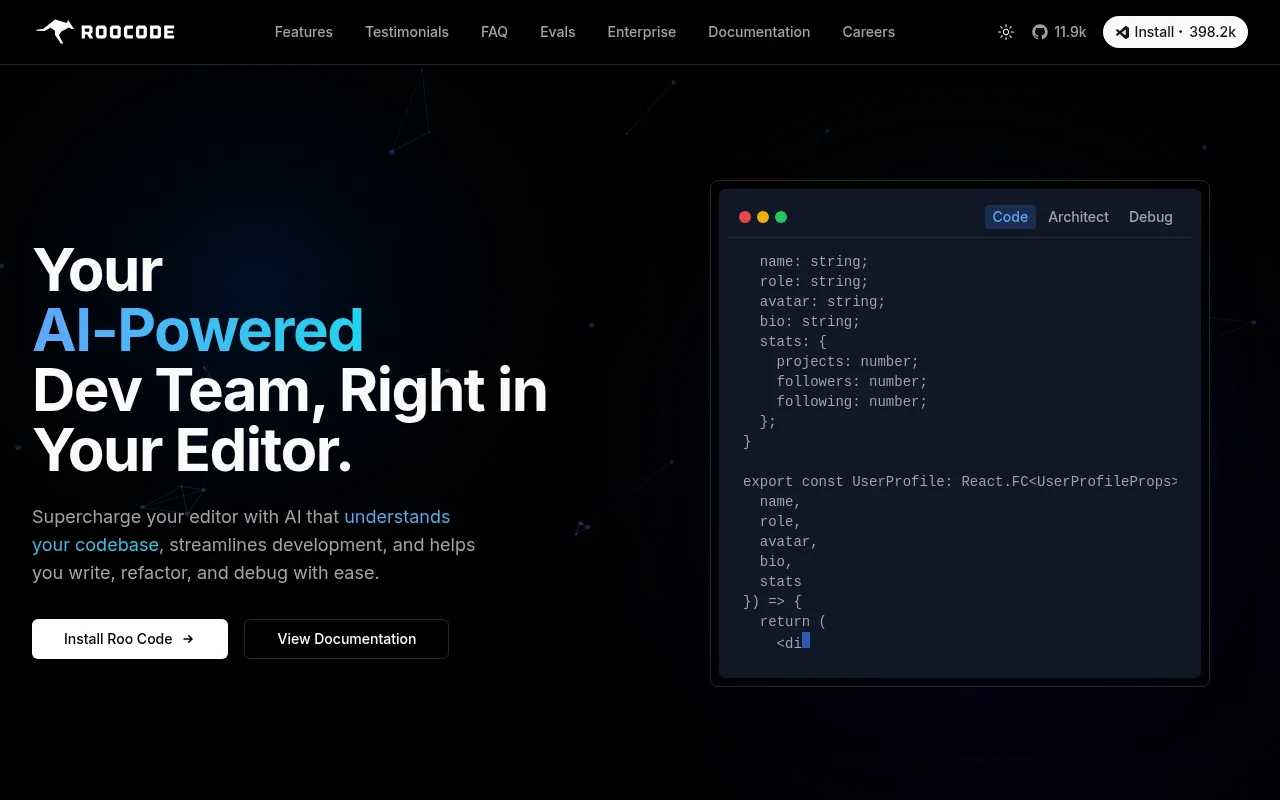This screenshot has width=1280, height=800.
Task: Click the yellow traffic light dot
Action: pos(763,216)
